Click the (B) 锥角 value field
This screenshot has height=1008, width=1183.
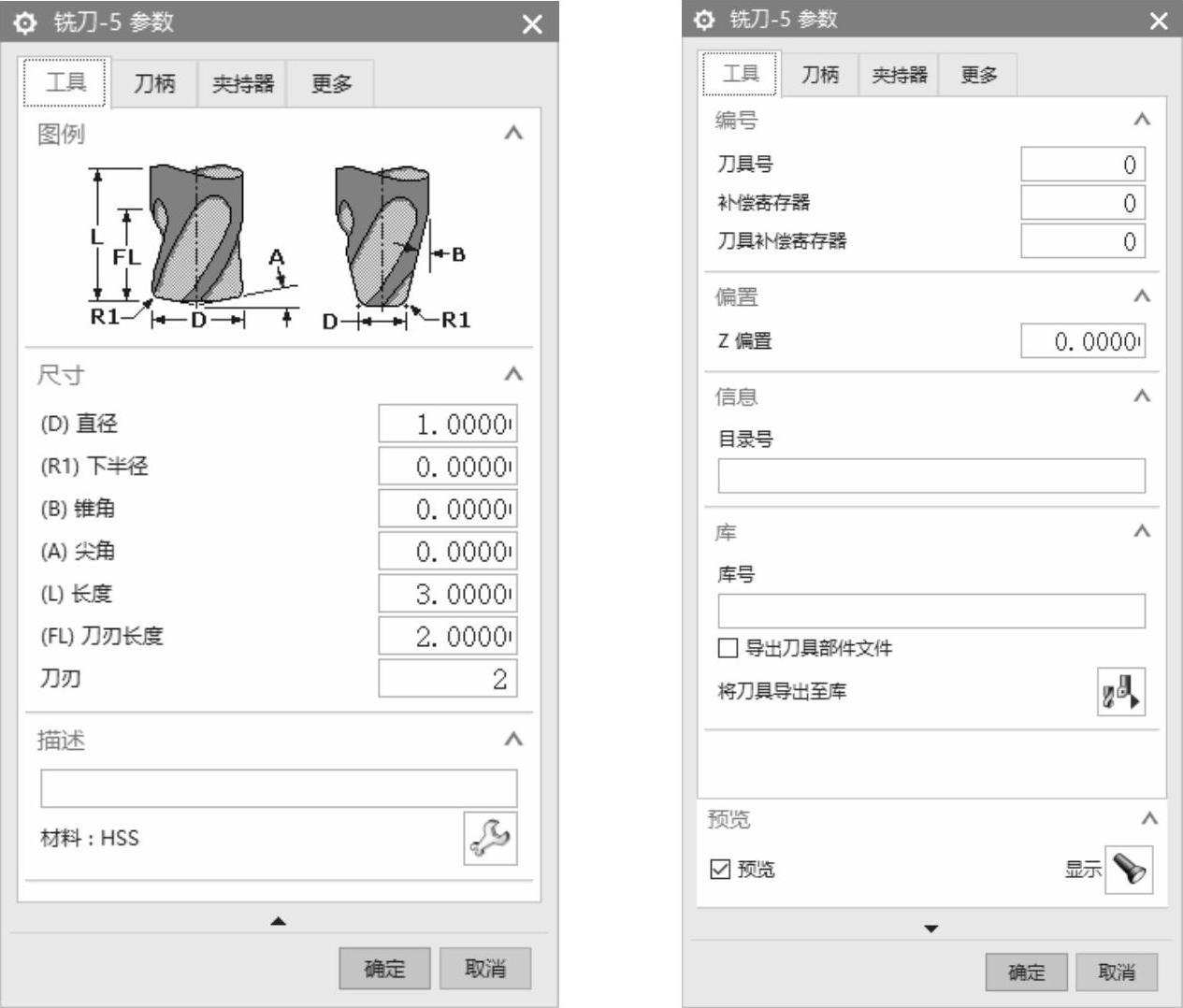point(448,509)
